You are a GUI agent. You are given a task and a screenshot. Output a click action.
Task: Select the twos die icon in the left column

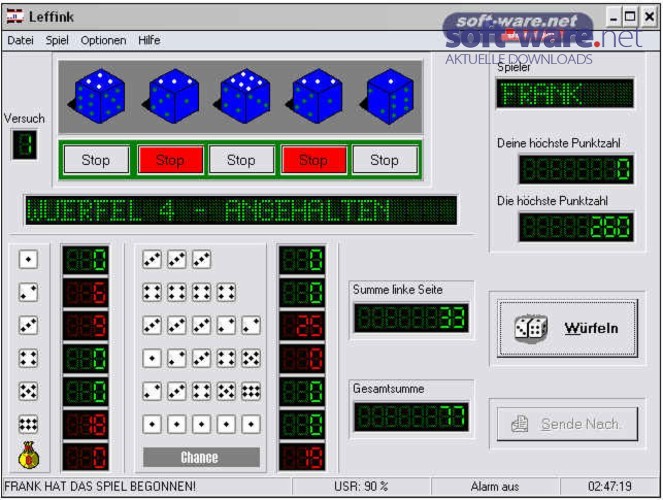pos(28,292)
